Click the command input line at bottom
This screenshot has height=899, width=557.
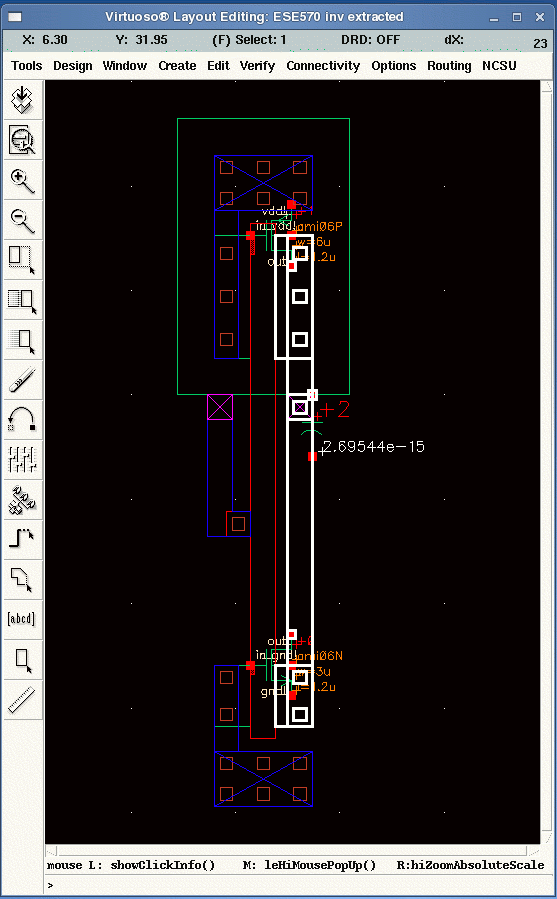295,885
